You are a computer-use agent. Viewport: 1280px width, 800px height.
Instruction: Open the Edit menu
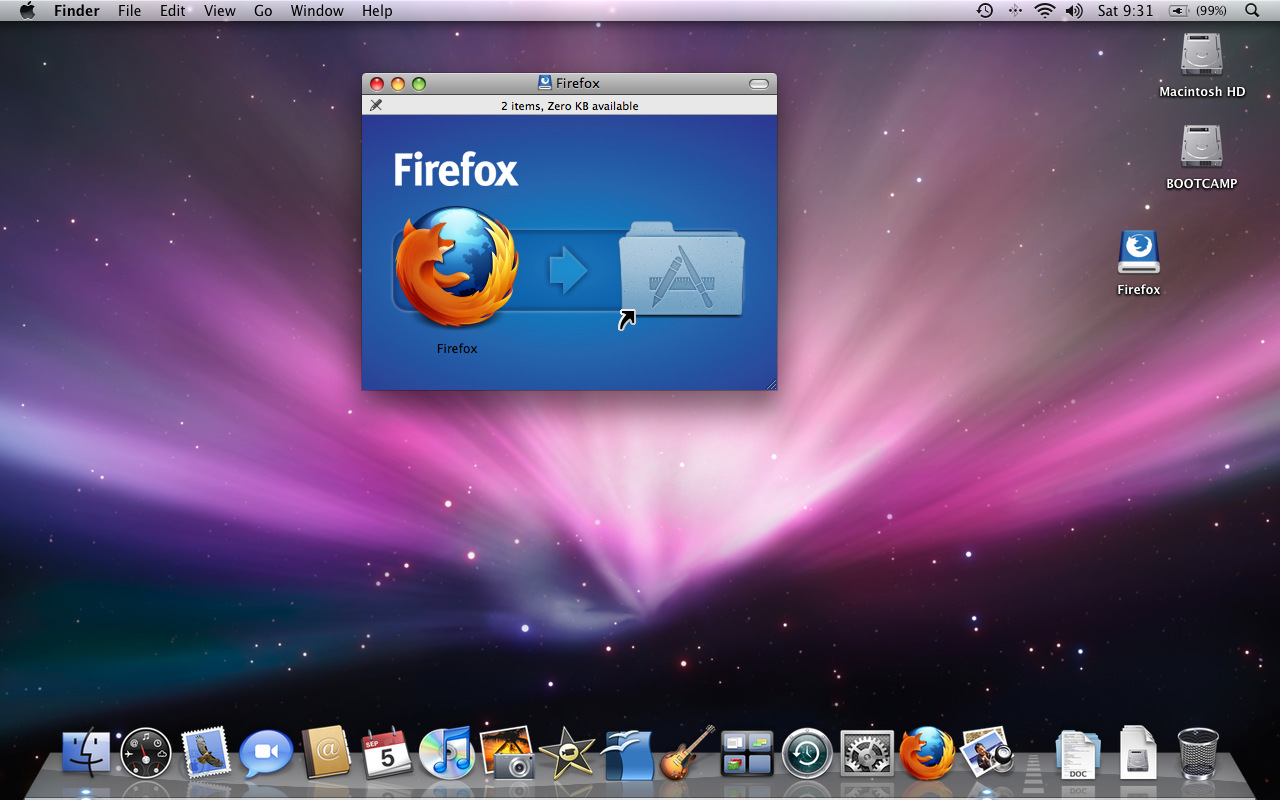[x=172, y=11]
